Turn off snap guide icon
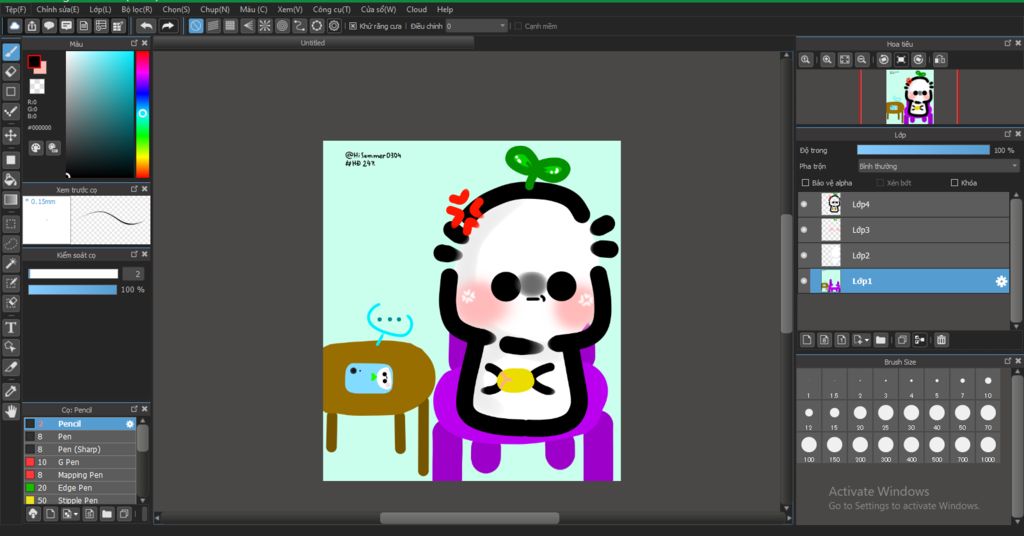 [x=196, y=26]
